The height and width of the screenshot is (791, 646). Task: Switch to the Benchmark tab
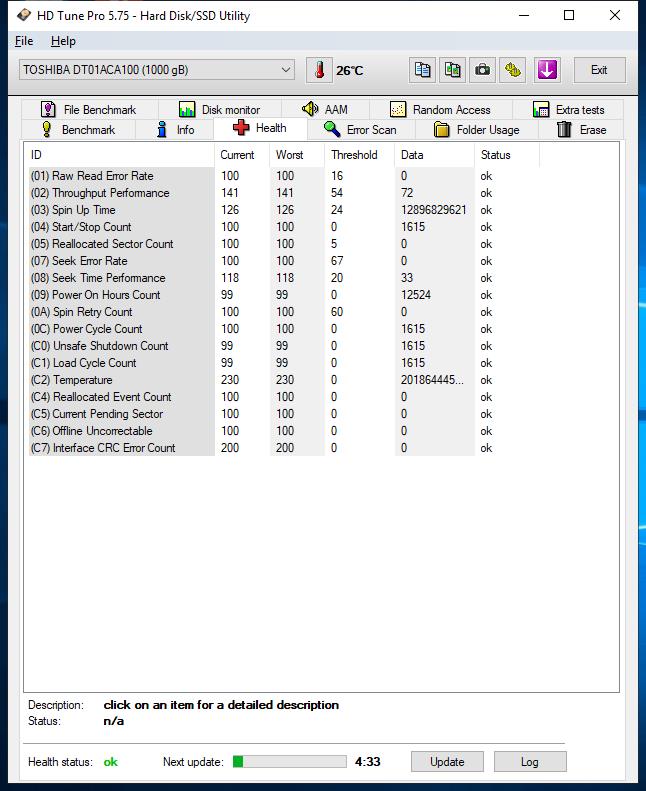pos(78,130)
